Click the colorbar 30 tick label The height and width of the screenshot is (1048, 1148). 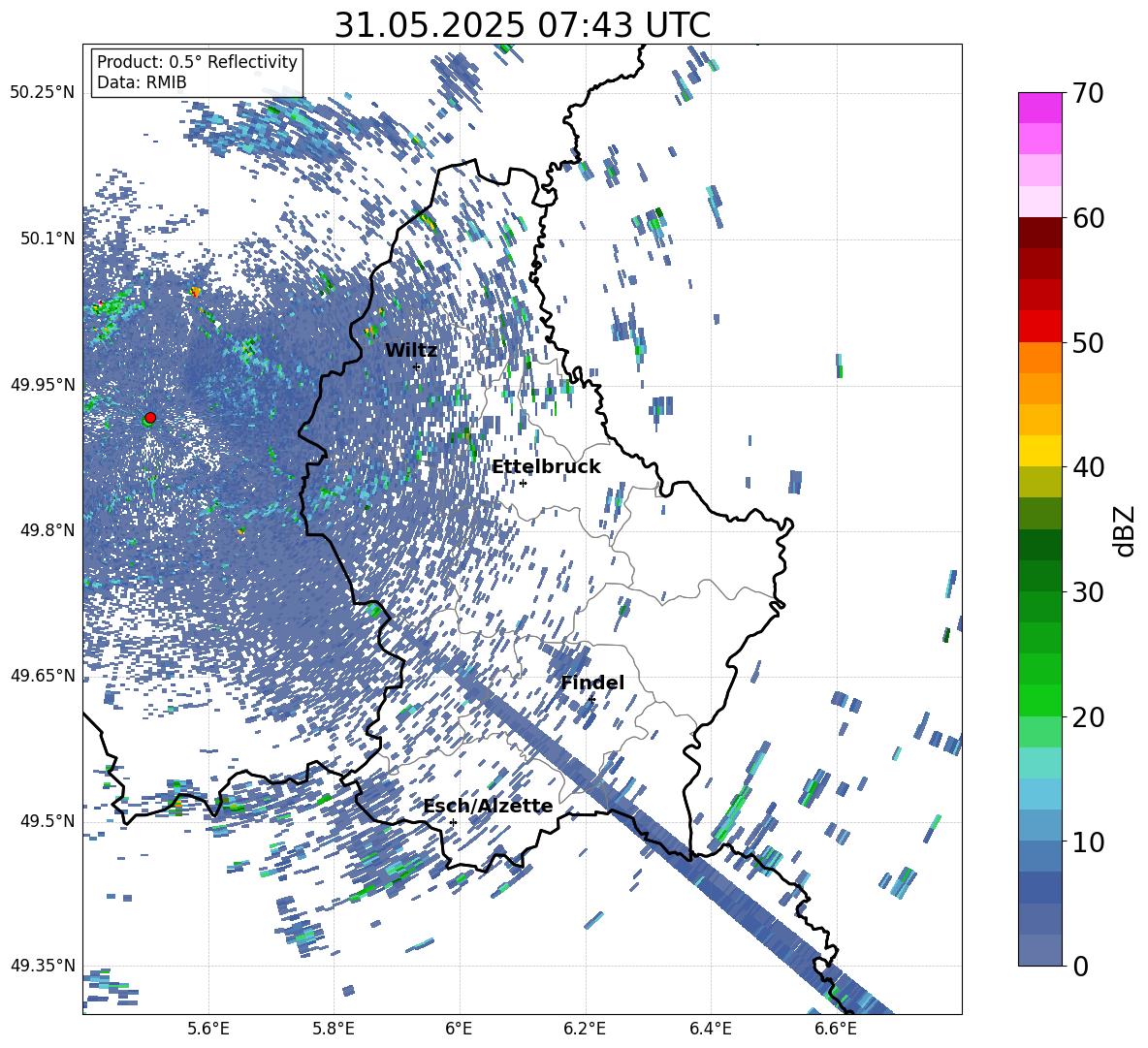pos(1088,592)
